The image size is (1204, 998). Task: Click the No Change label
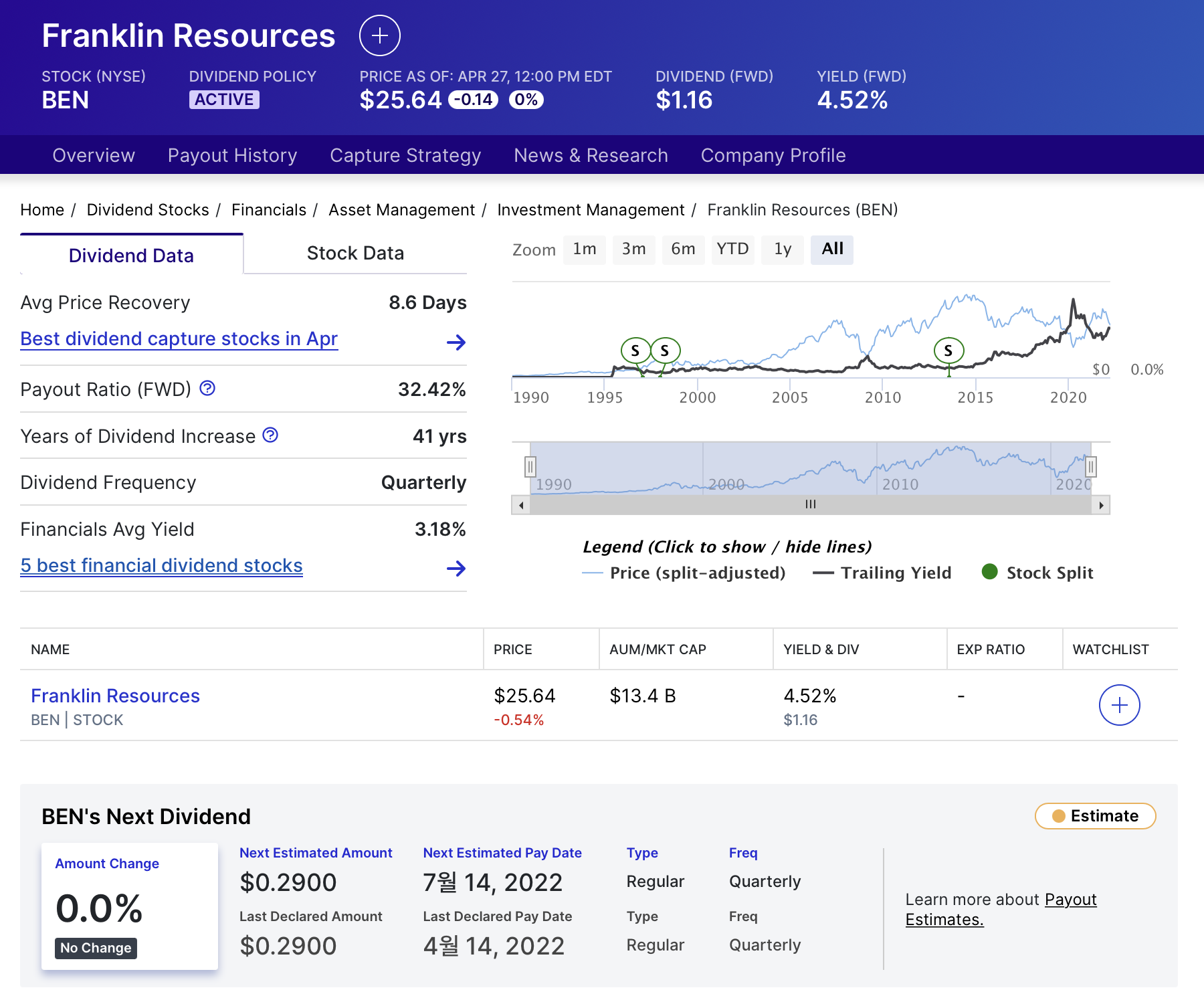[x=96, y=948]
